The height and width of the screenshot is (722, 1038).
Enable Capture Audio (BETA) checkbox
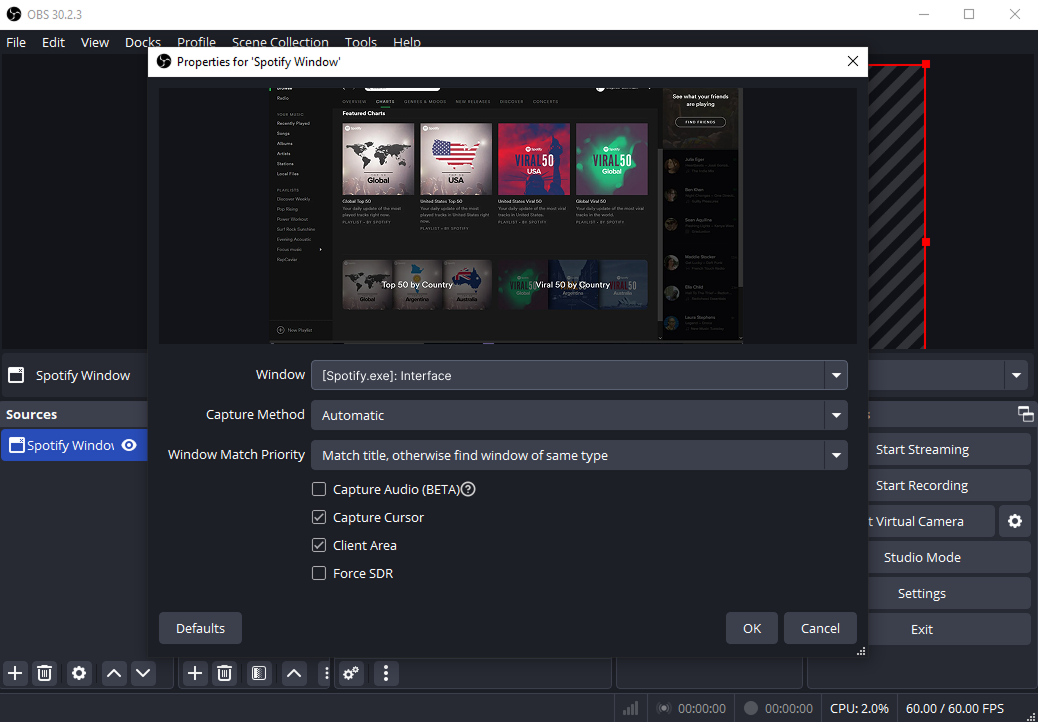point(319,489)
